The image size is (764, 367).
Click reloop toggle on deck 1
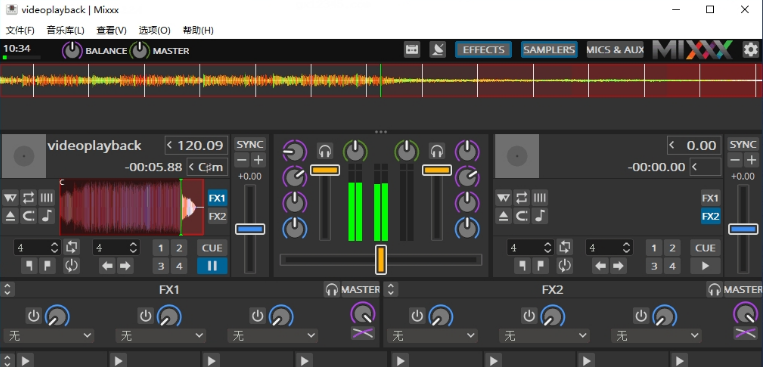pos(72,266)
